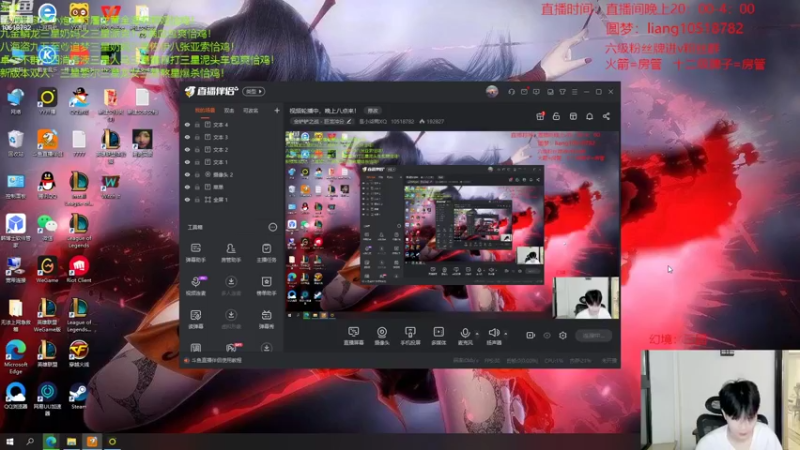Hide the 摄像头 2 source layer

[x=187, y=174]
